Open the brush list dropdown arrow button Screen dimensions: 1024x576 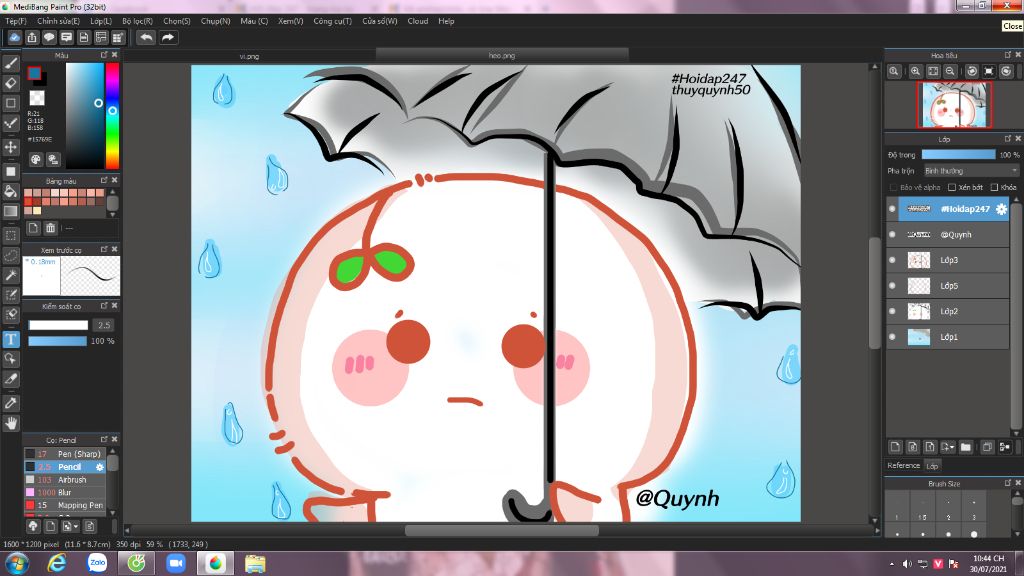coord(69,526)
